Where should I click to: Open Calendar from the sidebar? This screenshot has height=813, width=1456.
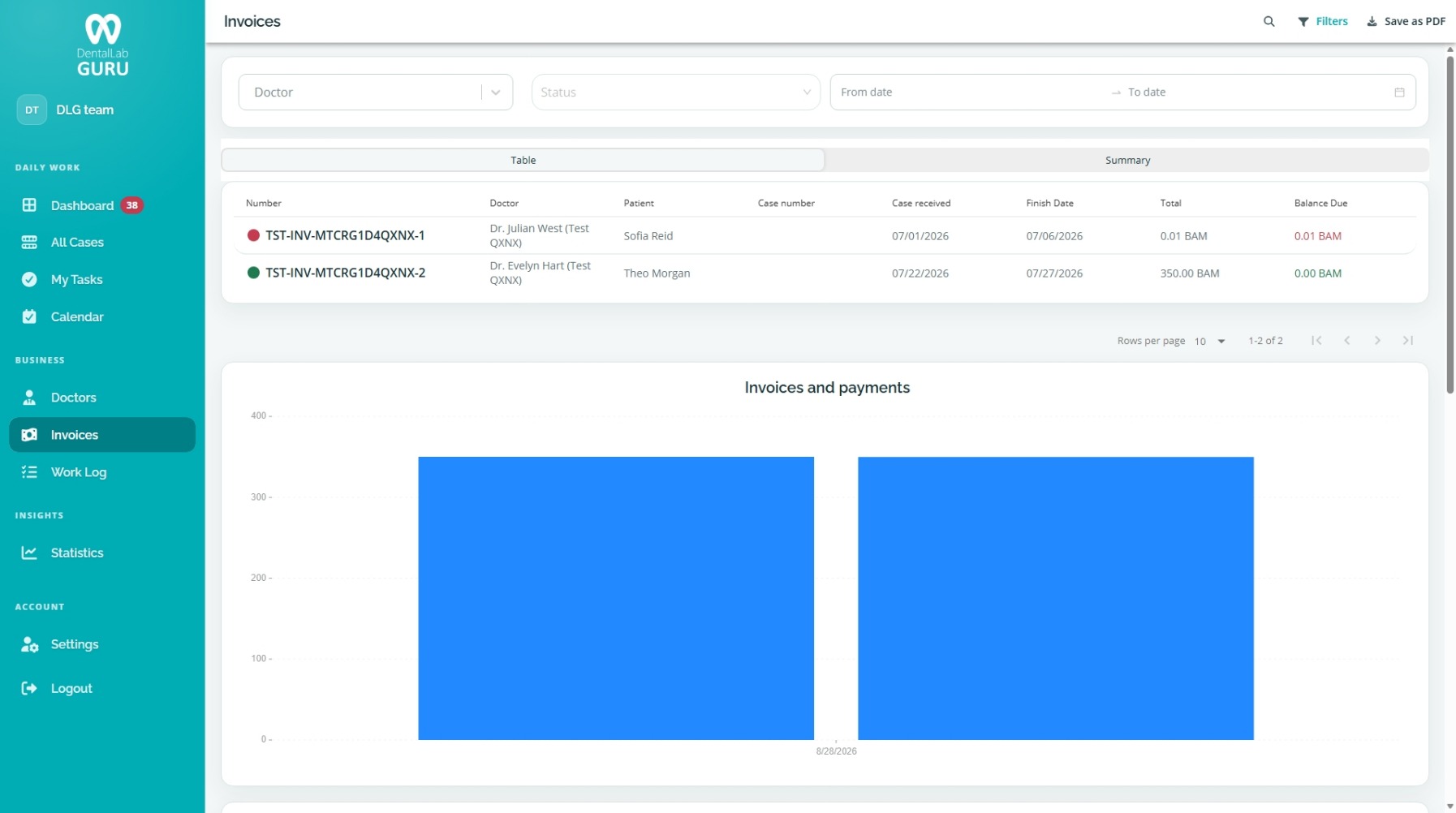pyautogui.click(x=102, y=316)
